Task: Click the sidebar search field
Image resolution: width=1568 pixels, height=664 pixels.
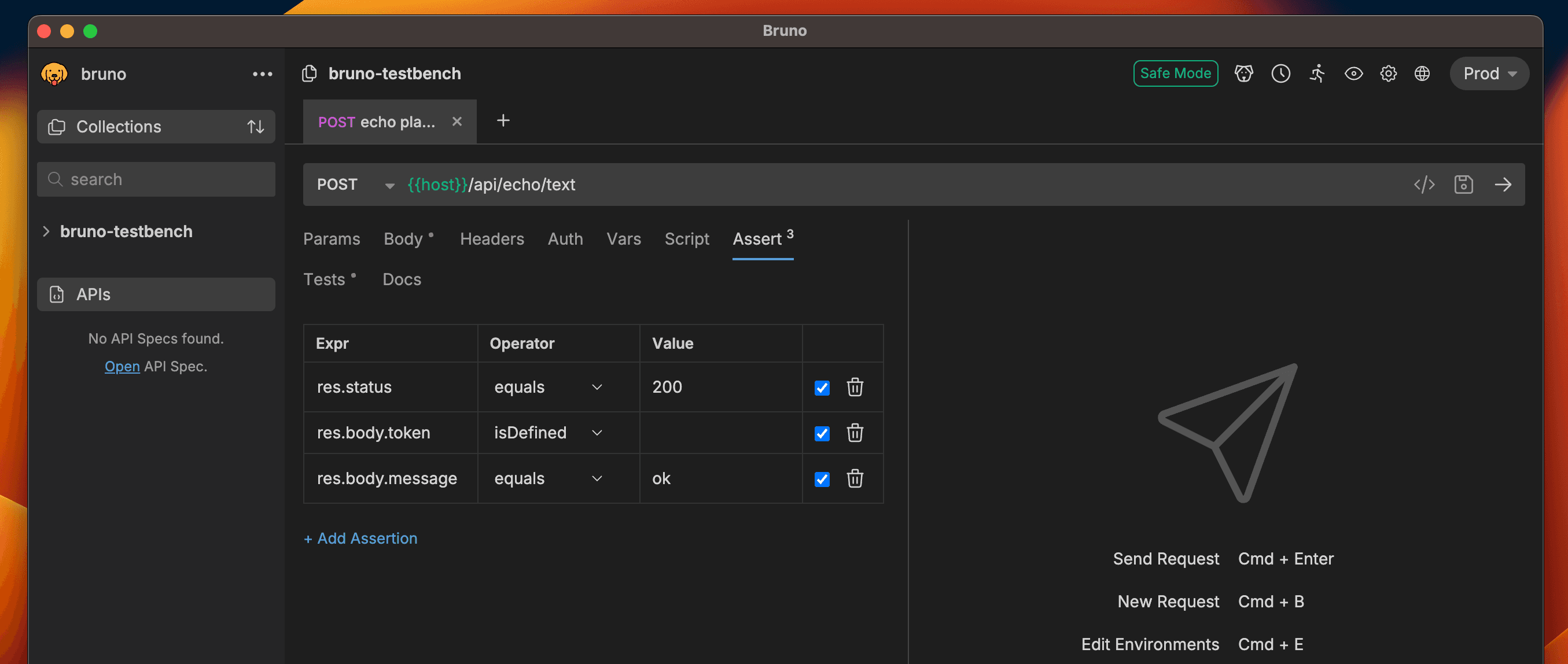Action: pos(156,179)
